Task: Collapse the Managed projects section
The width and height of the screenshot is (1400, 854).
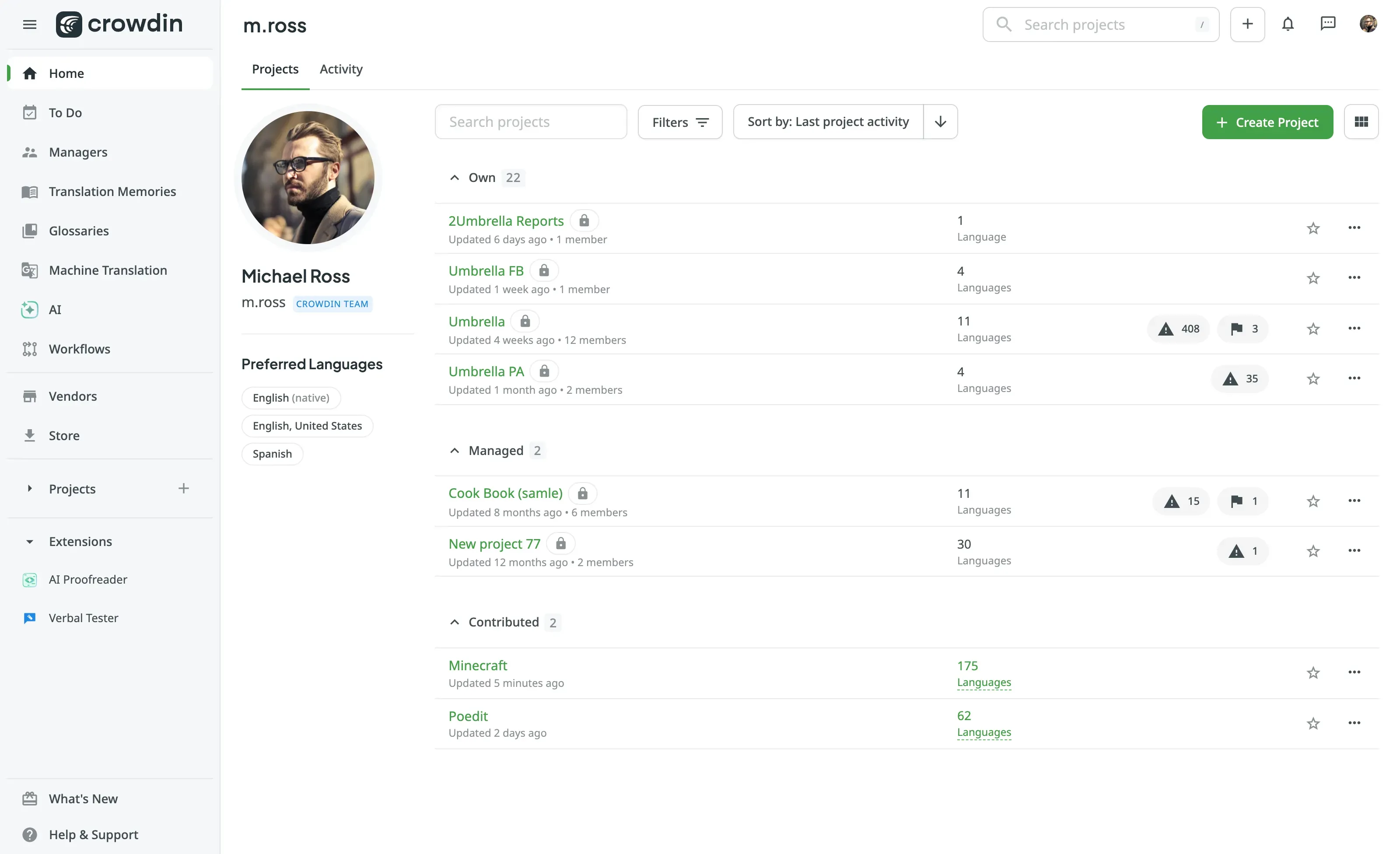Action: pos(455,450)
